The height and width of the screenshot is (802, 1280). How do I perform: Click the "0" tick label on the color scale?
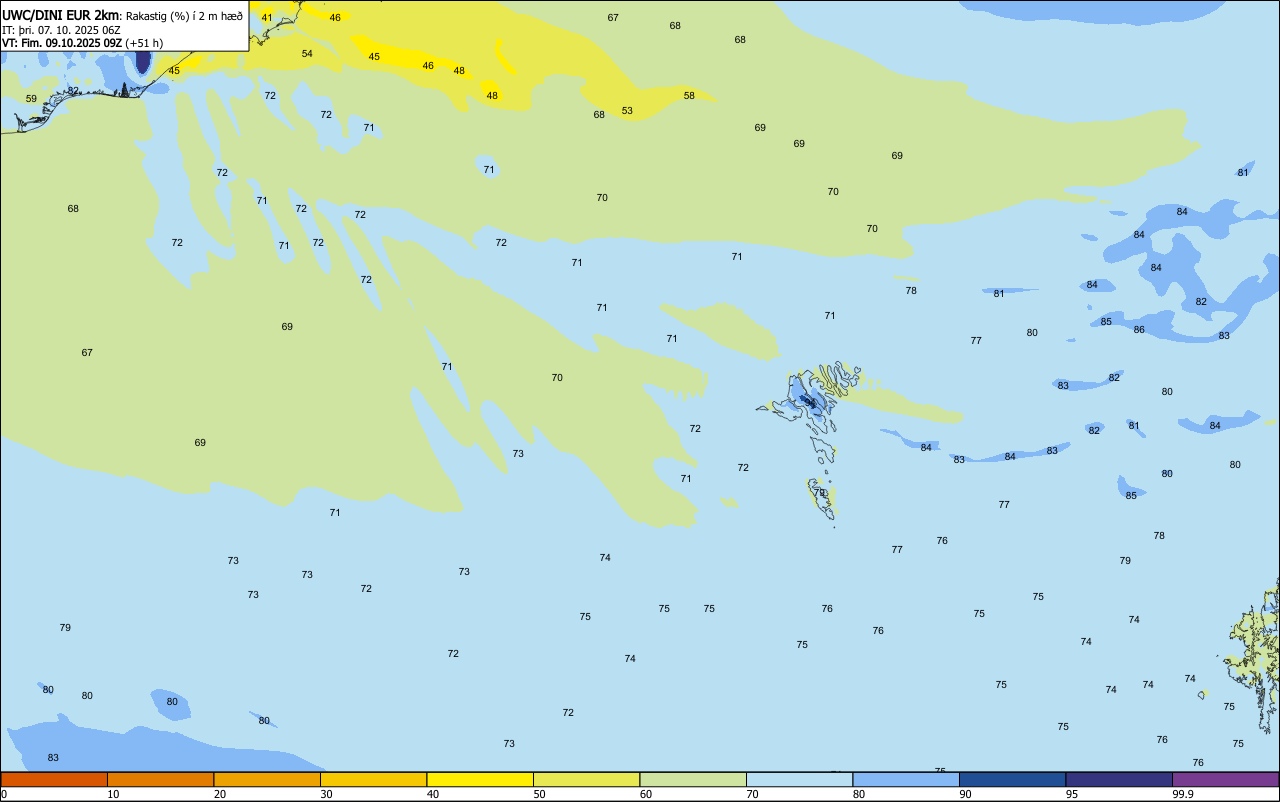click(4, 795)
